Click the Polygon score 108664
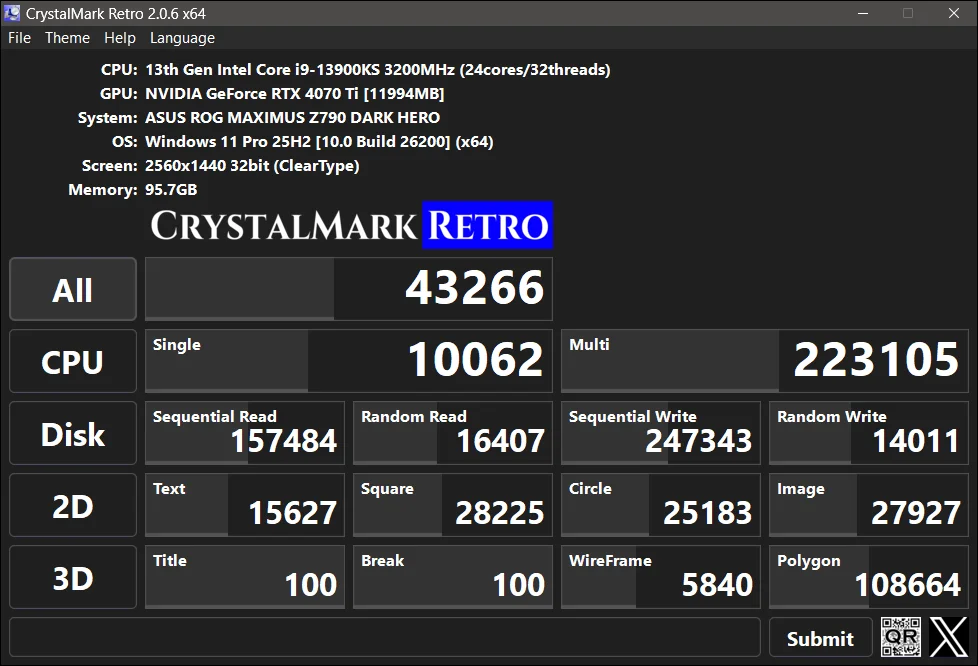The width and height of the screenshot is (978, 666). (x=869, y=577)
